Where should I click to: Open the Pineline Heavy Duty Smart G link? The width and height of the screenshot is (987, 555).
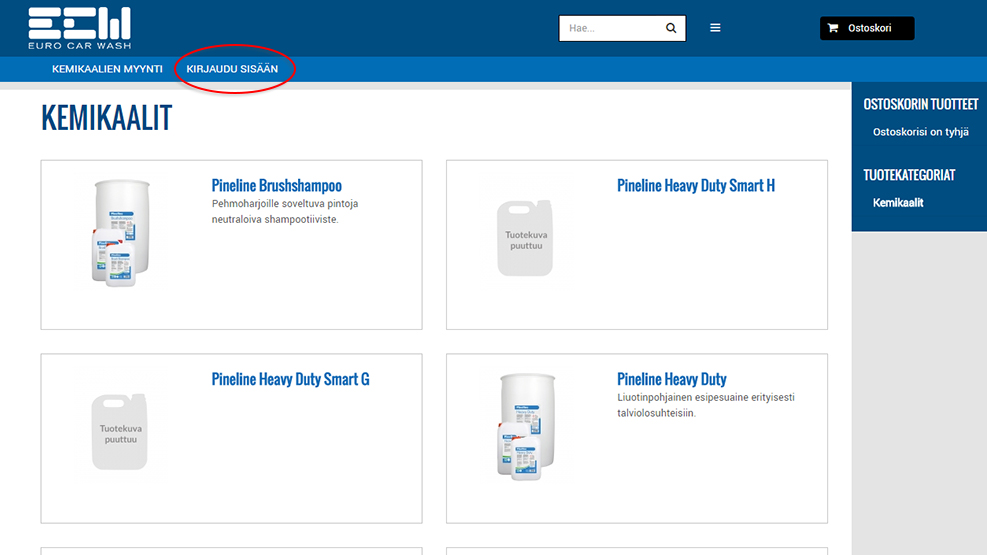tap(290, 380)
